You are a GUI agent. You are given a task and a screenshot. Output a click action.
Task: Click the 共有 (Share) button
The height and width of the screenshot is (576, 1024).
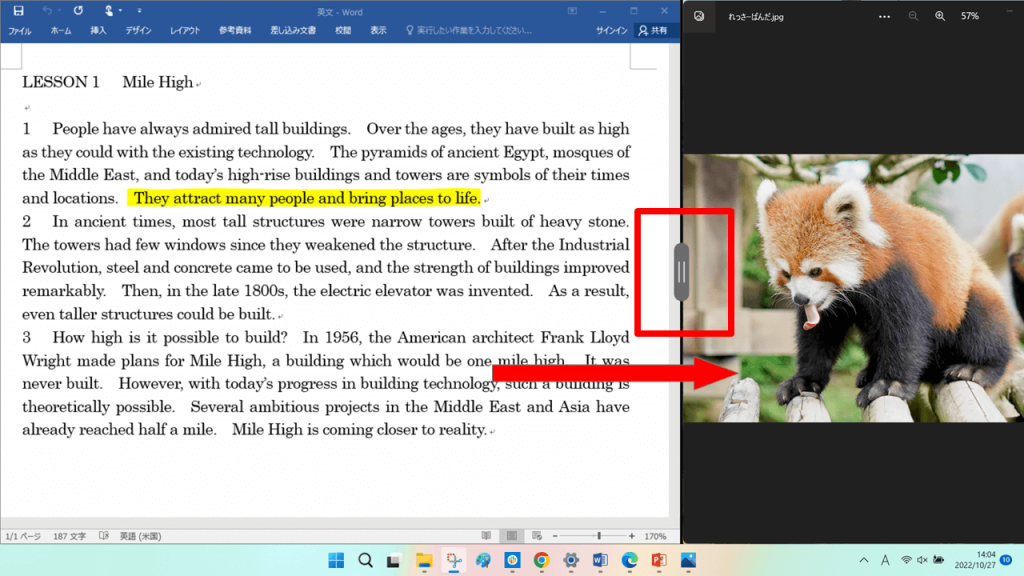(653, 31)
